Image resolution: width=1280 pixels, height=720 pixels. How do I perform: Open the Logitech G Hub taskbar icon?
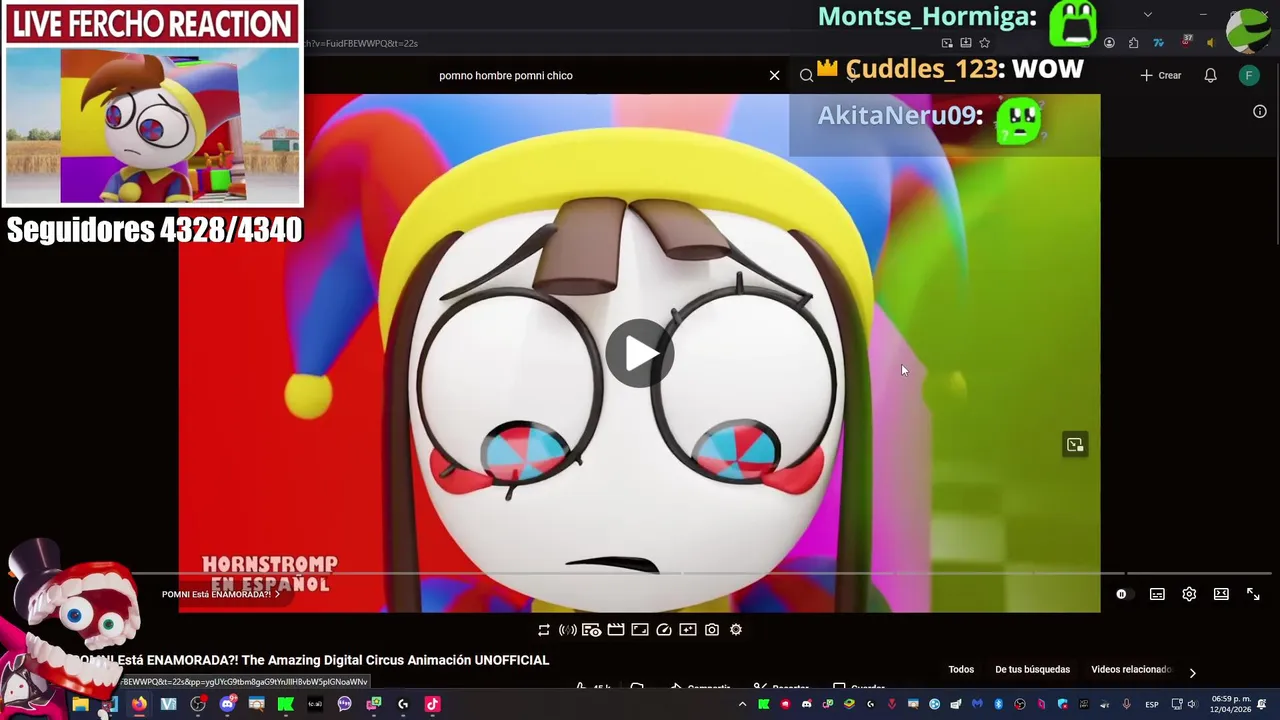point(403,705)
